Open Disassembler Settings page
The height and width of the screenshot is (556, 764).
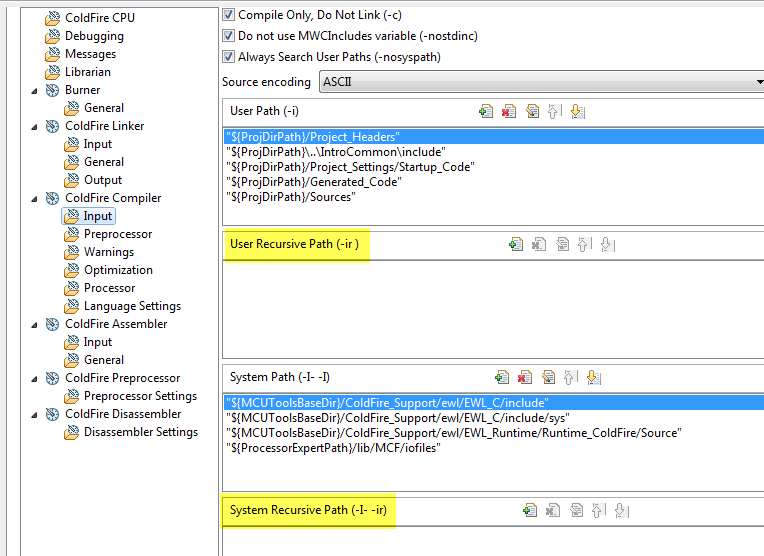pyautogui.click(x=141, y=432)
